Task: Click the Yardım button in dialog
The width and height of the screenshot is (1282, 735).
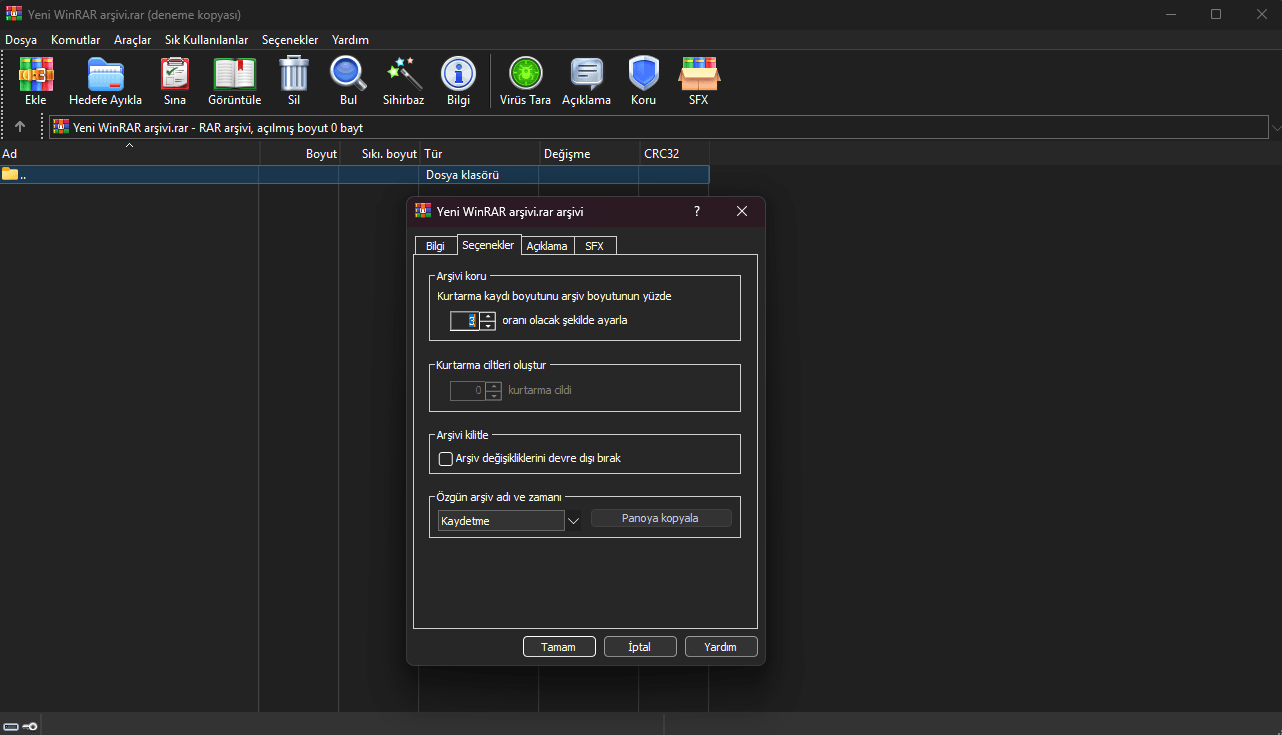Action: (721, 647)
